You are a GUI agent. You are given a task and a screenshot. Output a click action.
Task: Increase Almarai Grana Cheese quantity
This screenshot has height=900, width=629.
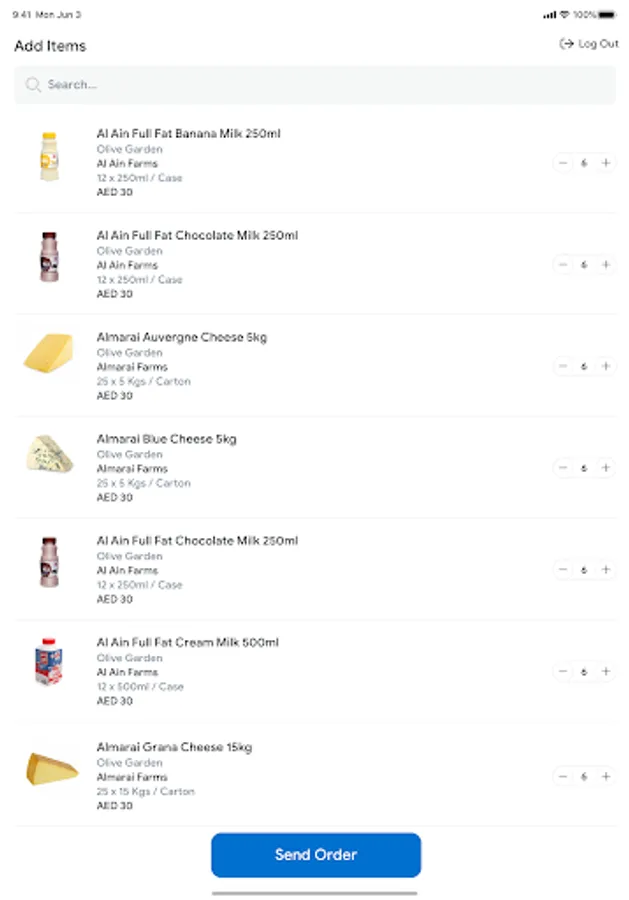coord(605,776)
